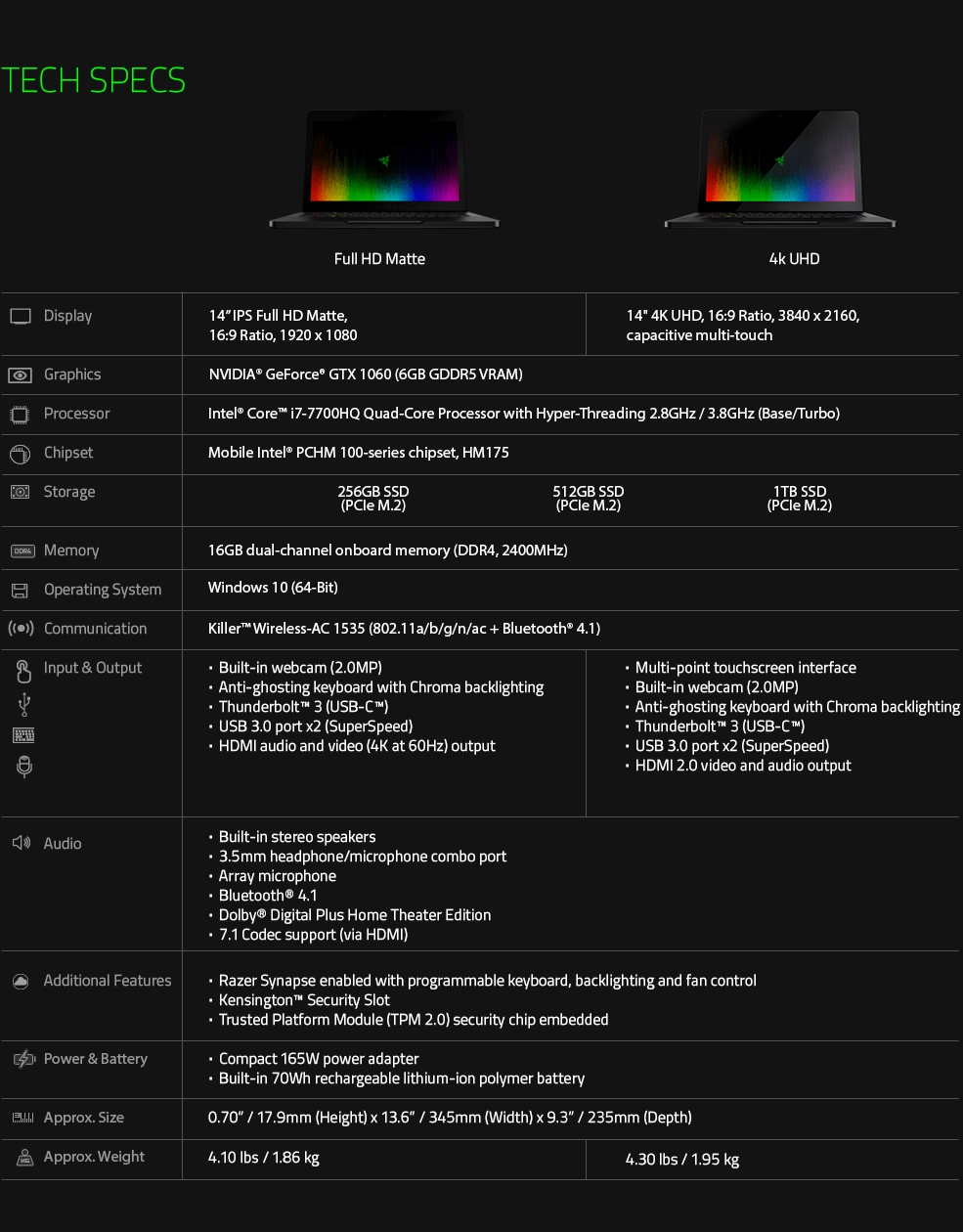
Task: Click the 4k UHD laptop image
Action: click(x=780, y=169)
